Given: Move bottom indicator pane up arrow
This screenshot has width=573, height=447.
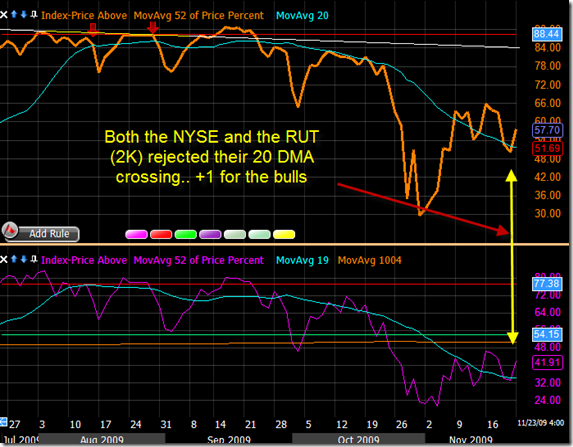Looking at the screenshot, I should pyautogui.click(x=14, y=259).
